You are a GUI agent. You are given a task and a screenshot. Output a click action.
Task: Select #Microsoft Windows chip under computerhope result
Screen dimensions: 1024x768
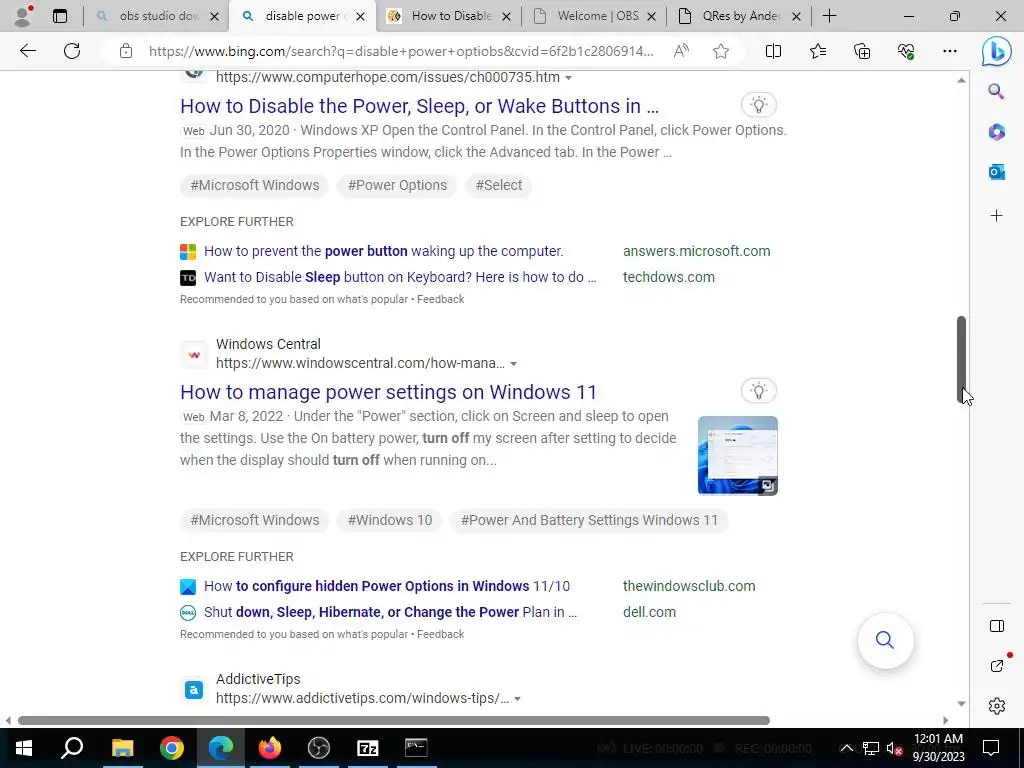[255, 185]
